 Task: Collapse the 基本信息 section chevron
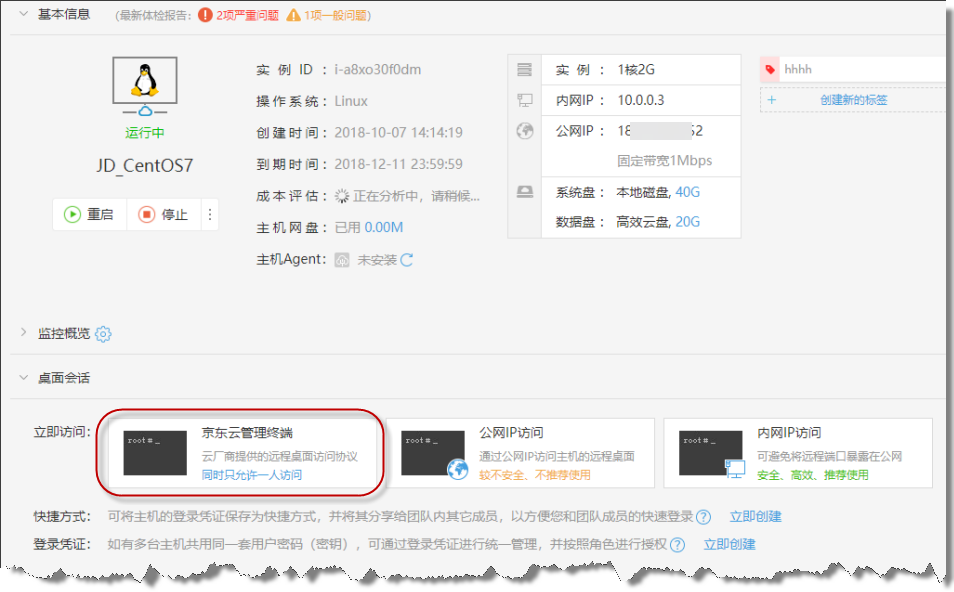(x=24, y=13)
